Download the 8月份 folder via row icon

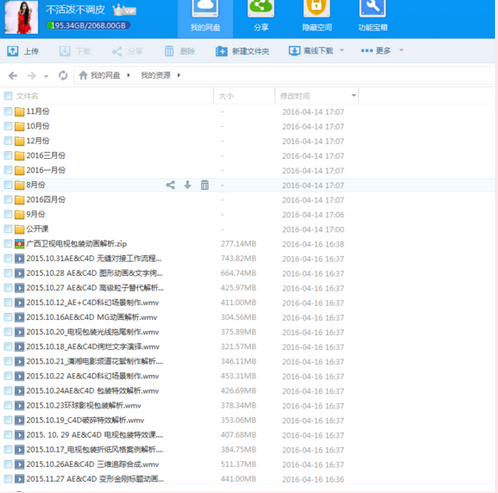click(x=188, y=185)
